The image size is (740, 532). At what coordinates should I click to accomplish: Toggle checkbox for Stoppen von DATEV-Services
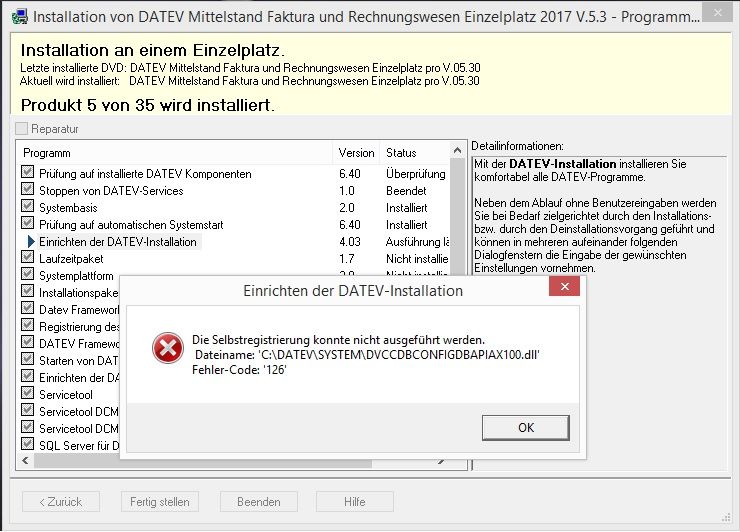point(28,191)
